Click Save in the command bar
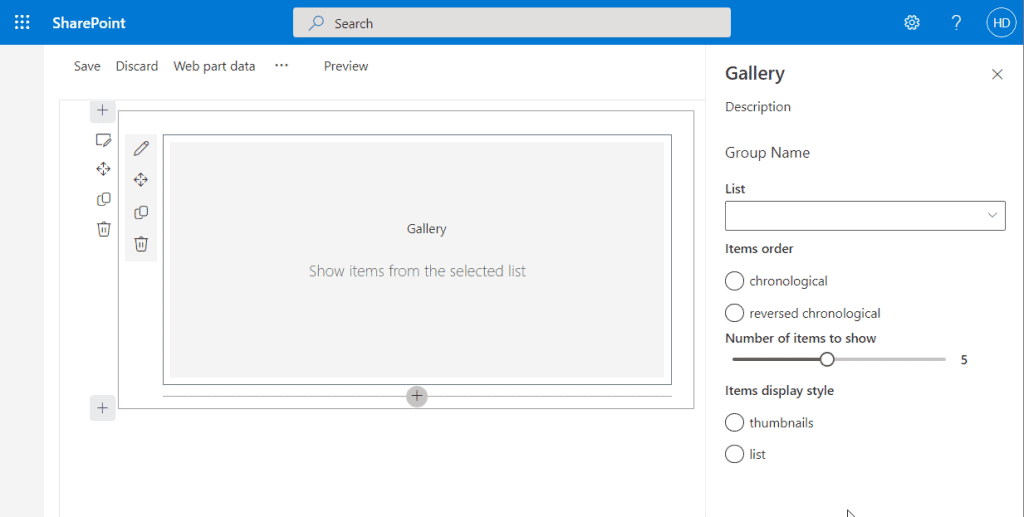Screen dimensions: 1024x517 (x=87, y=66)
